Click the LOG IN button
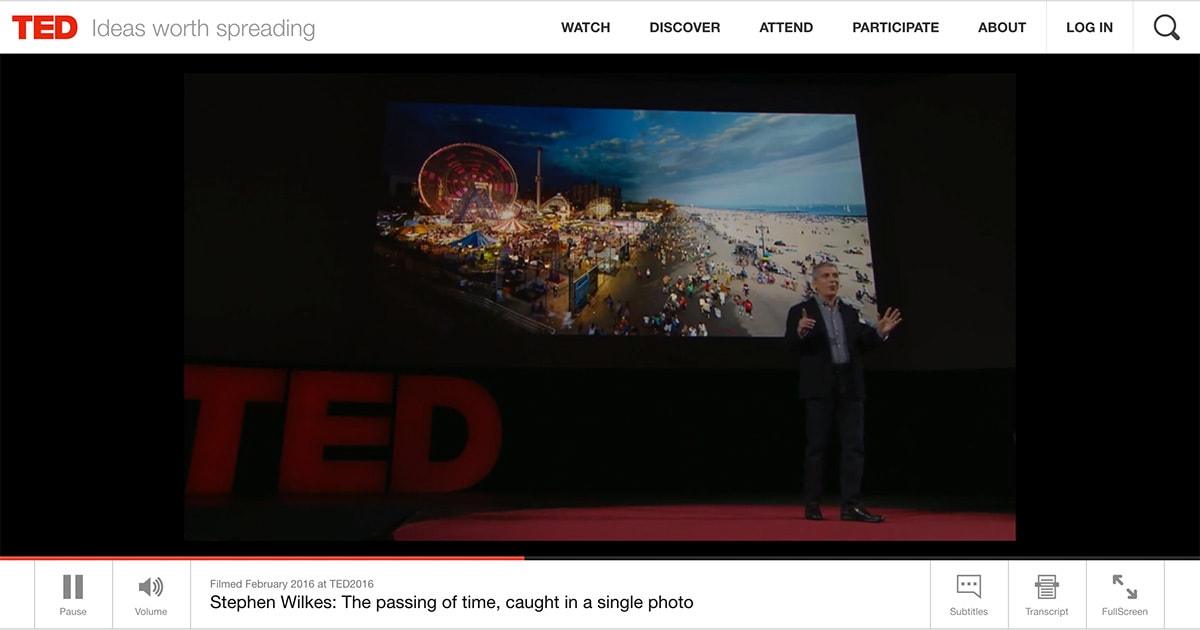 pos(1089,28)
